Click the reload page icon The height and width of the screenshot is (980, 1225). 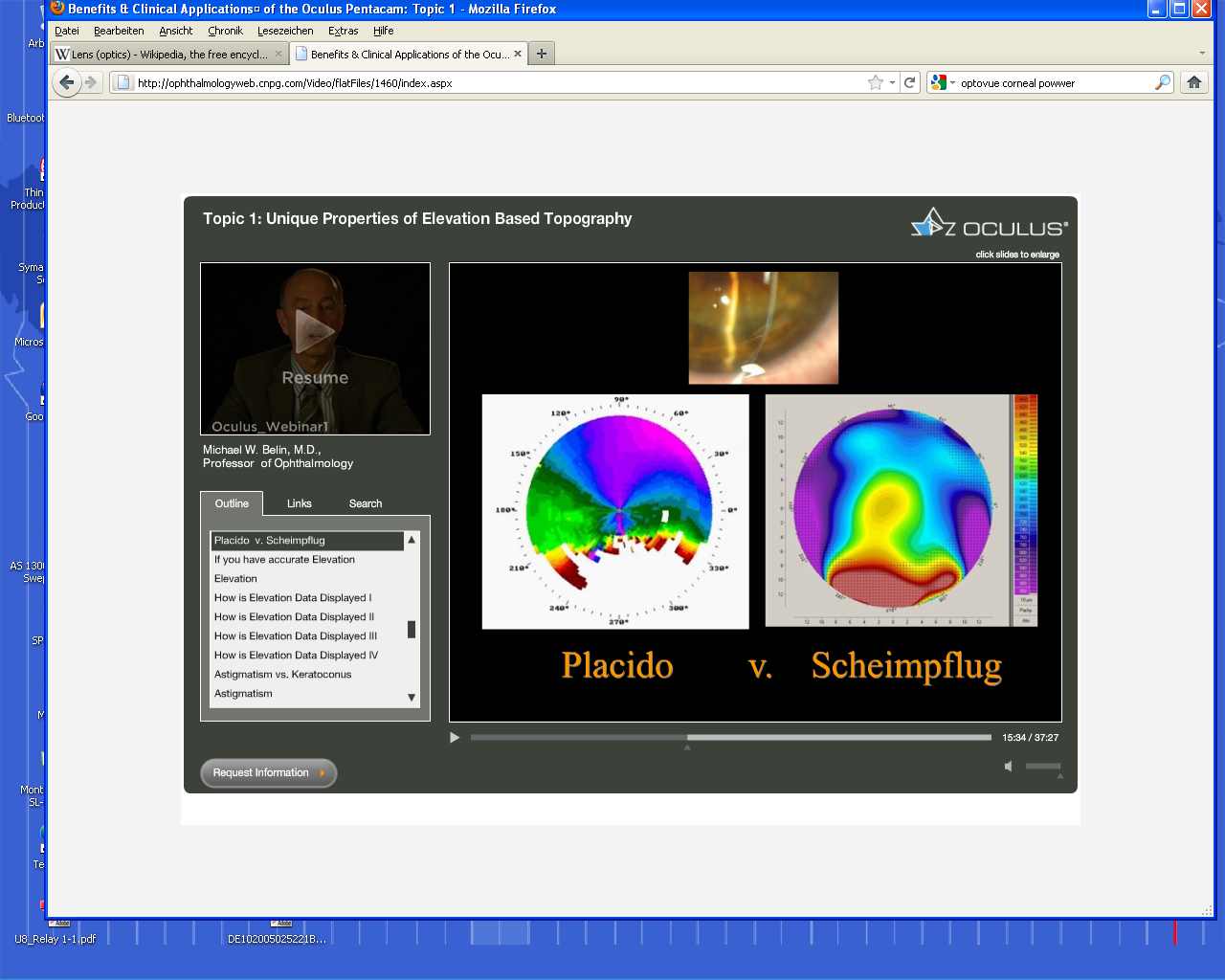(910, 82)
